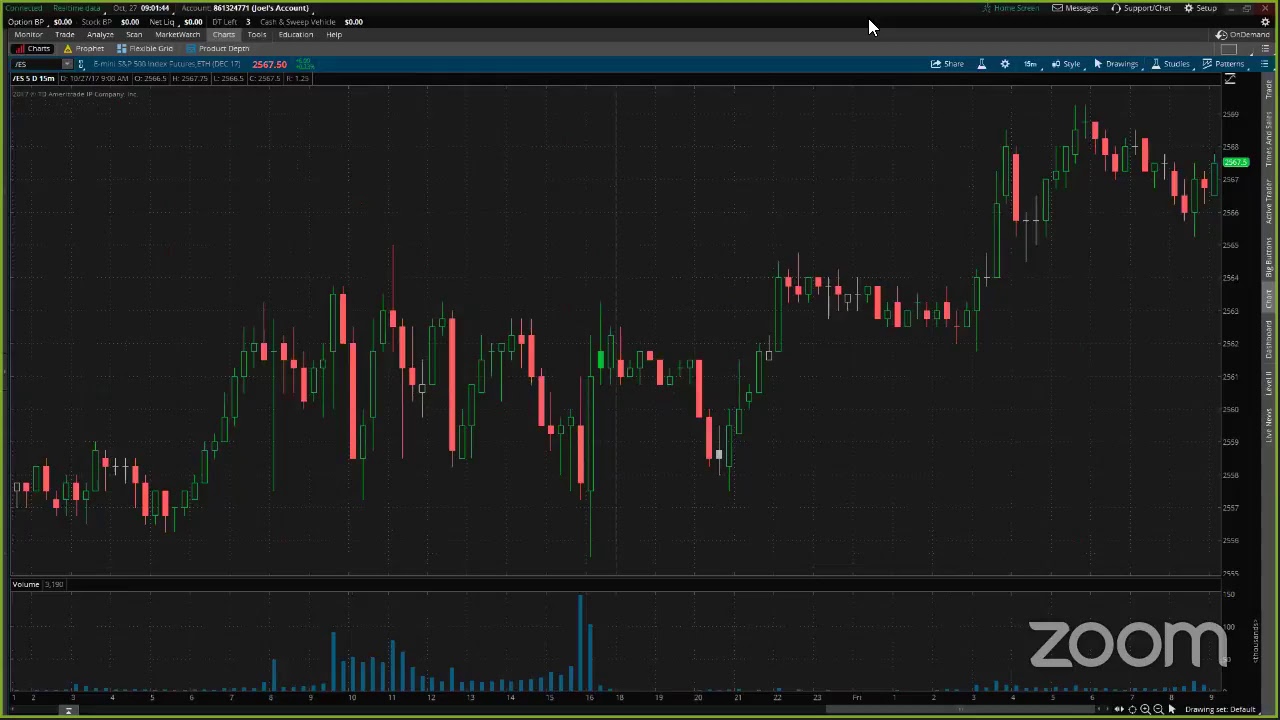Viewport: 1280px width, 720px height.
Task: Go to the Scan tab
Action: (x=133, y=34)
